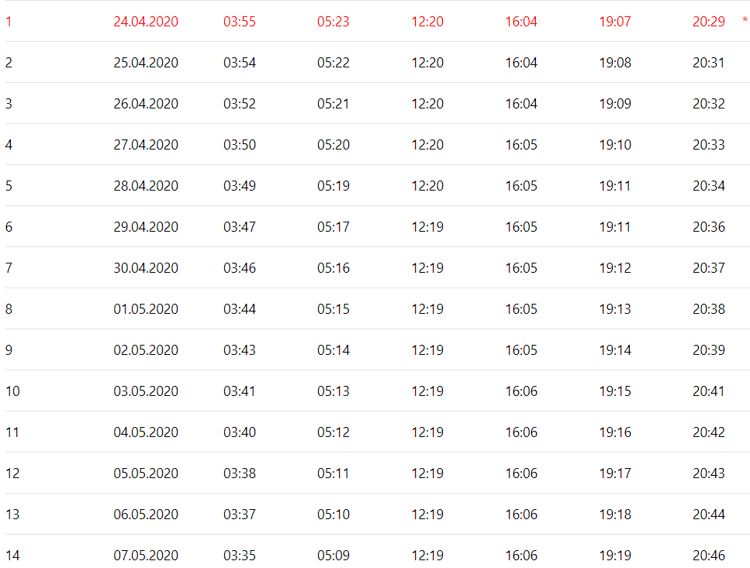The image size is (750, 568).
Task: Click the date 02.05.2020
Action: coord(146,349)
